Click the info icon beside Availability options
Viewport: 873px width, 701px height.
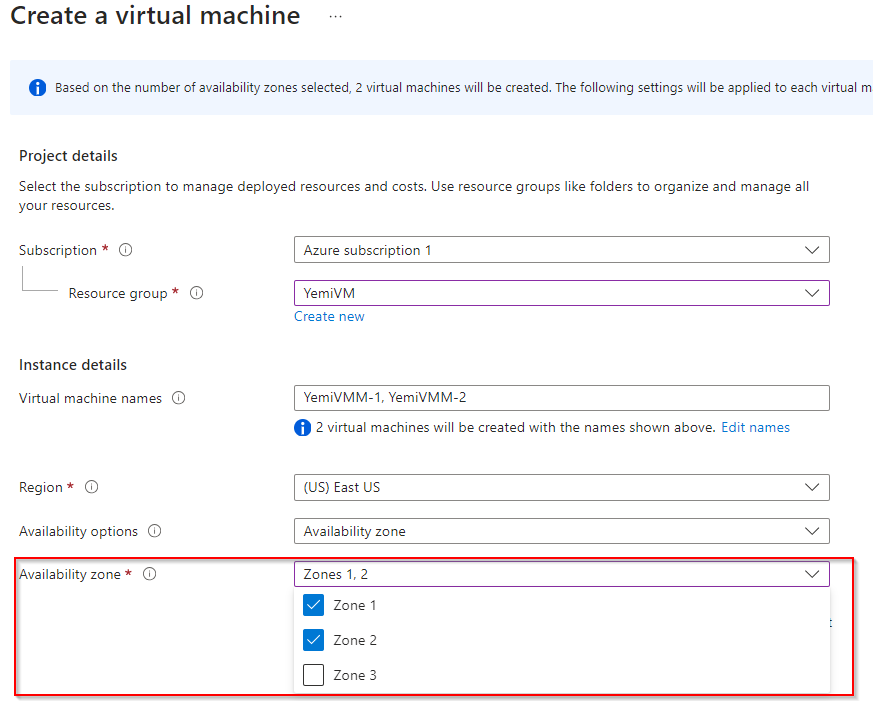pyautogui.click(x=155, y=531)
